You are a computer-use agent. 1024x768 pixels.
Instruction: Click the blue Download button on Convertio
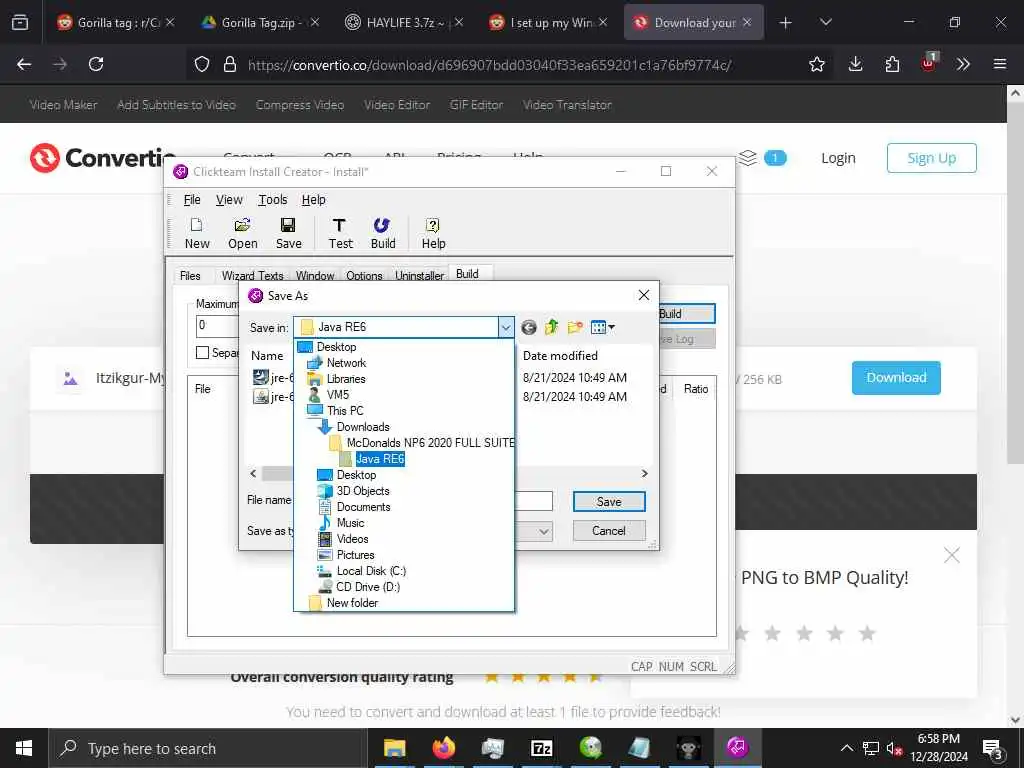[896, 377]
